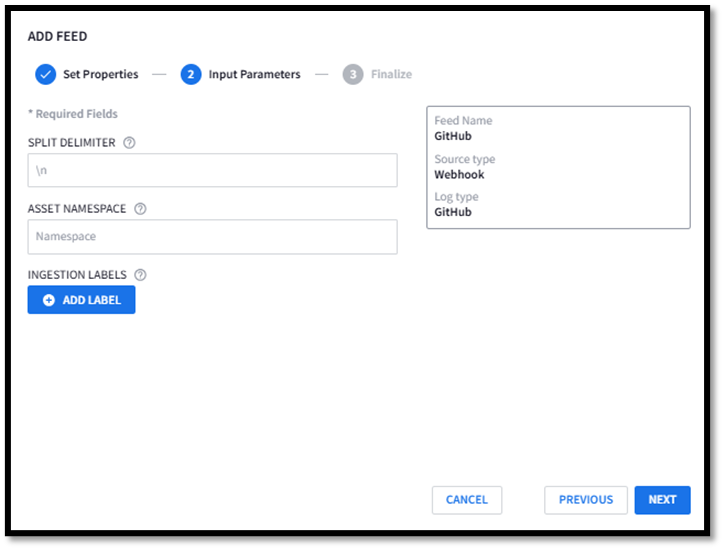Go to the Set Properties step
Screen dimensions: 723x549
(101, 74)
